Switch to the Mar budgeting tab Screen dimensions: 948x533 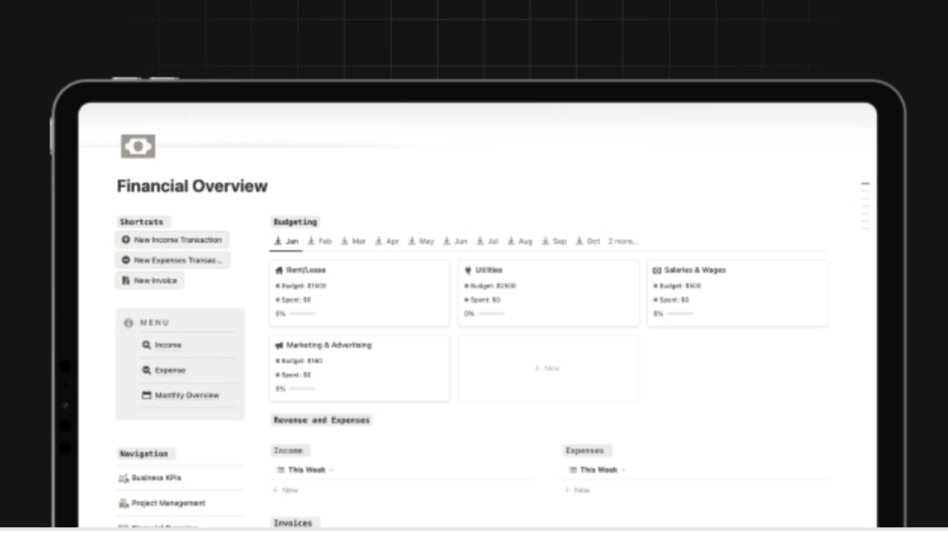[x=354, y=241]
